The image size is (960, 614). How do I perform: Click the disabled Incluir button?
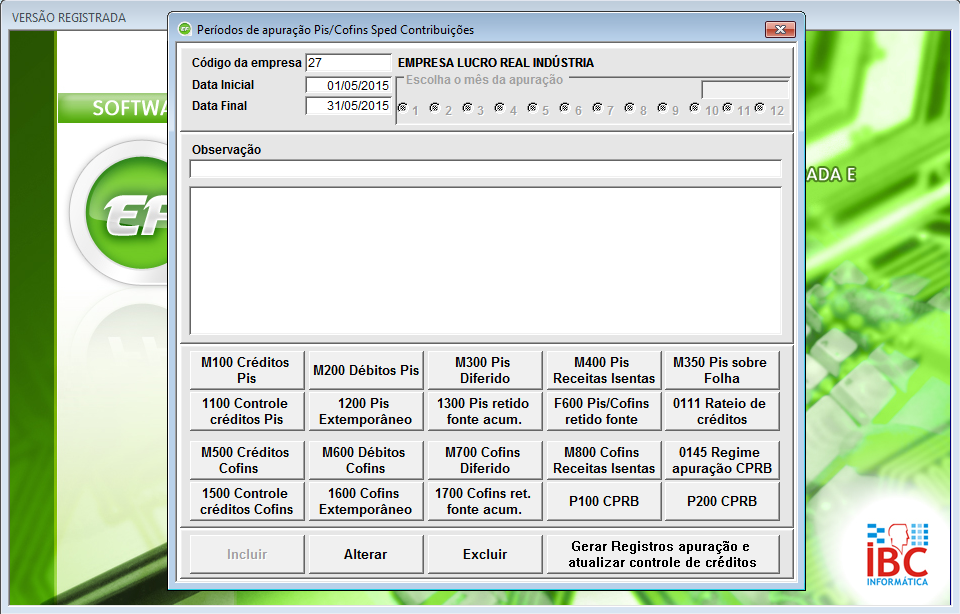coord(247,555)
